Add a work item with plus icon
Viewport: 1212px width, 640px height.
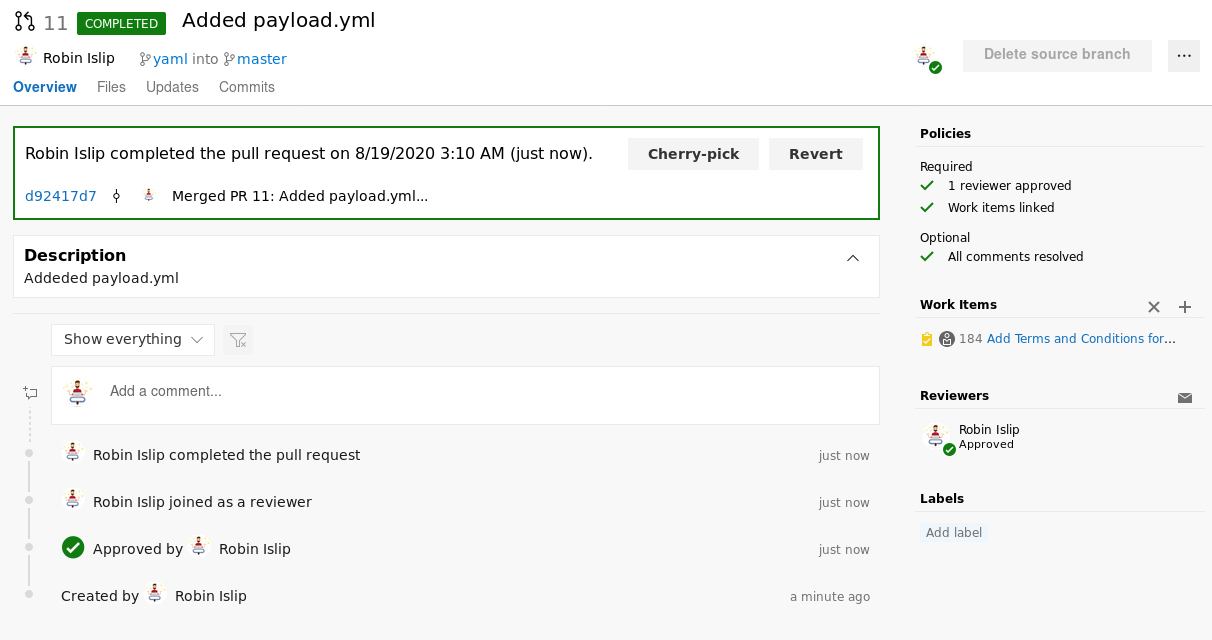(x=1185, y=307)
